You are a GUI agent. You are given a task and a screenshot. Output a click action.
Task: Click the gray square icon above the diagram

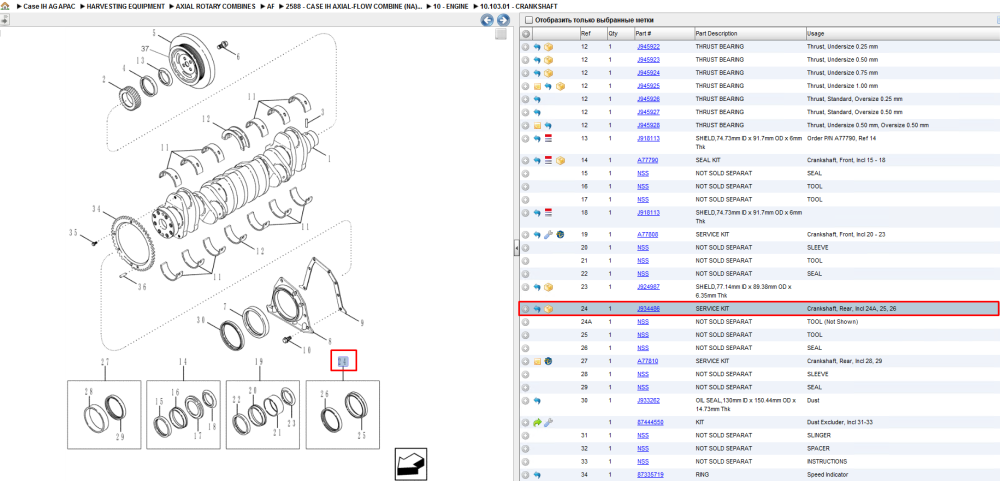[x=501, y=34]
